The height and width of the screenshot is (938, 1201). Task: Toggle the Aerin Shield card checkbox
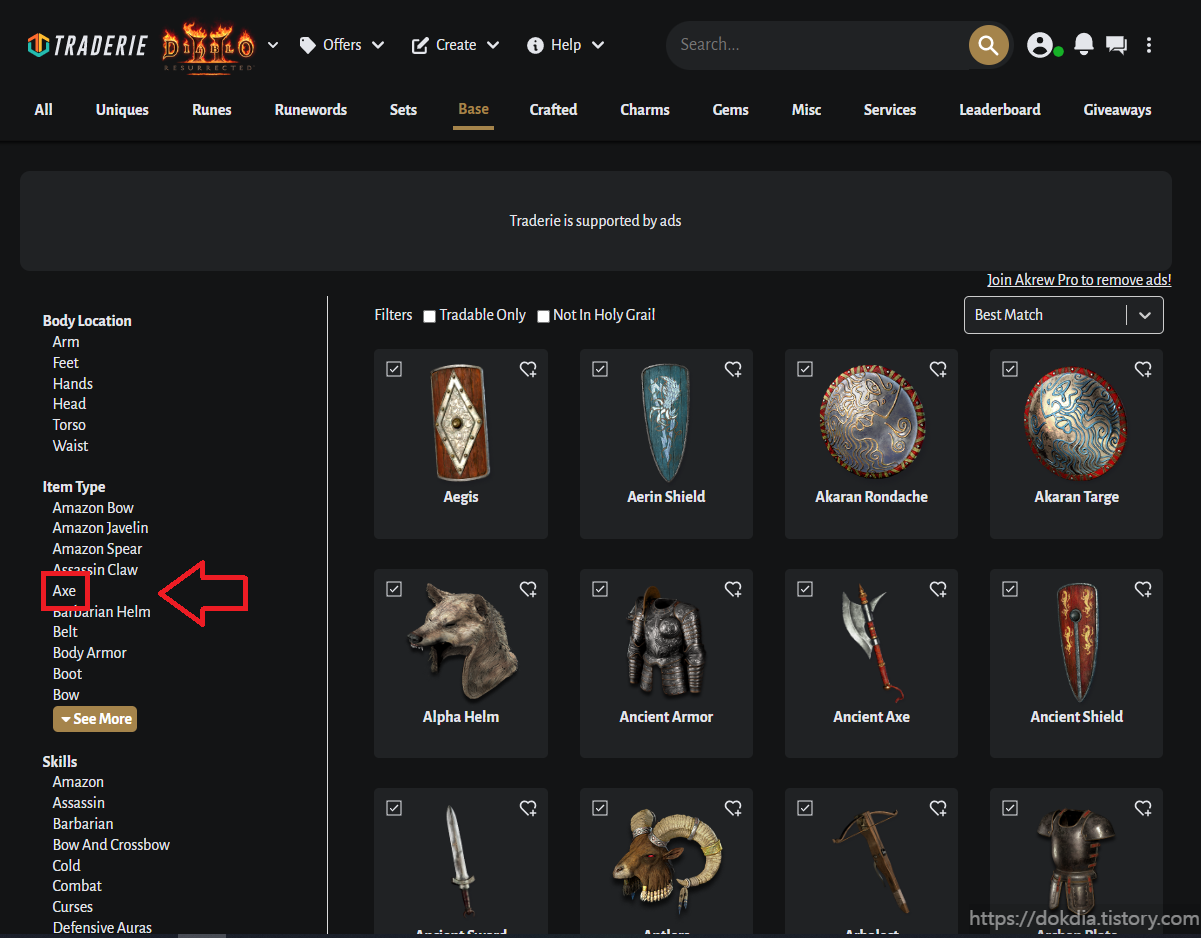coord(599,369)
